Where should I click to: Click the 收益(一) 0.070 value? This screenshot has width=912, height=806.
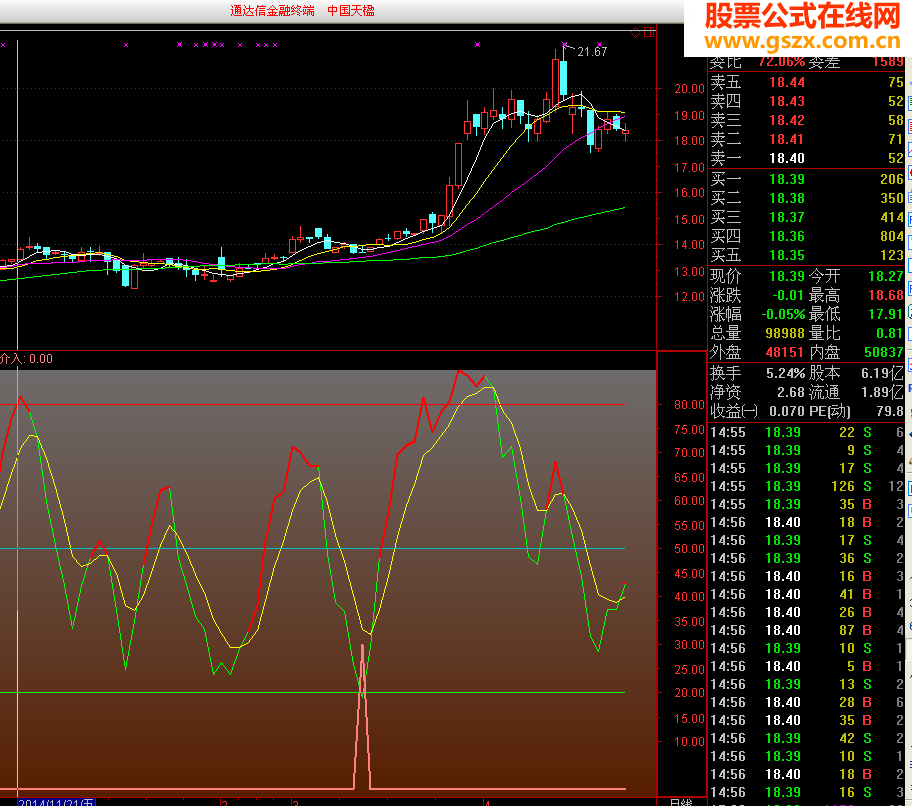[787, 412]
